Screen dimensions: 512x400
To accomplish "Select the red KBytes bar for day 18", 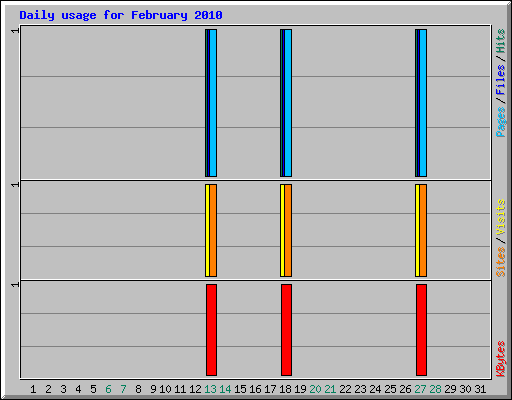I will [286, 330].
